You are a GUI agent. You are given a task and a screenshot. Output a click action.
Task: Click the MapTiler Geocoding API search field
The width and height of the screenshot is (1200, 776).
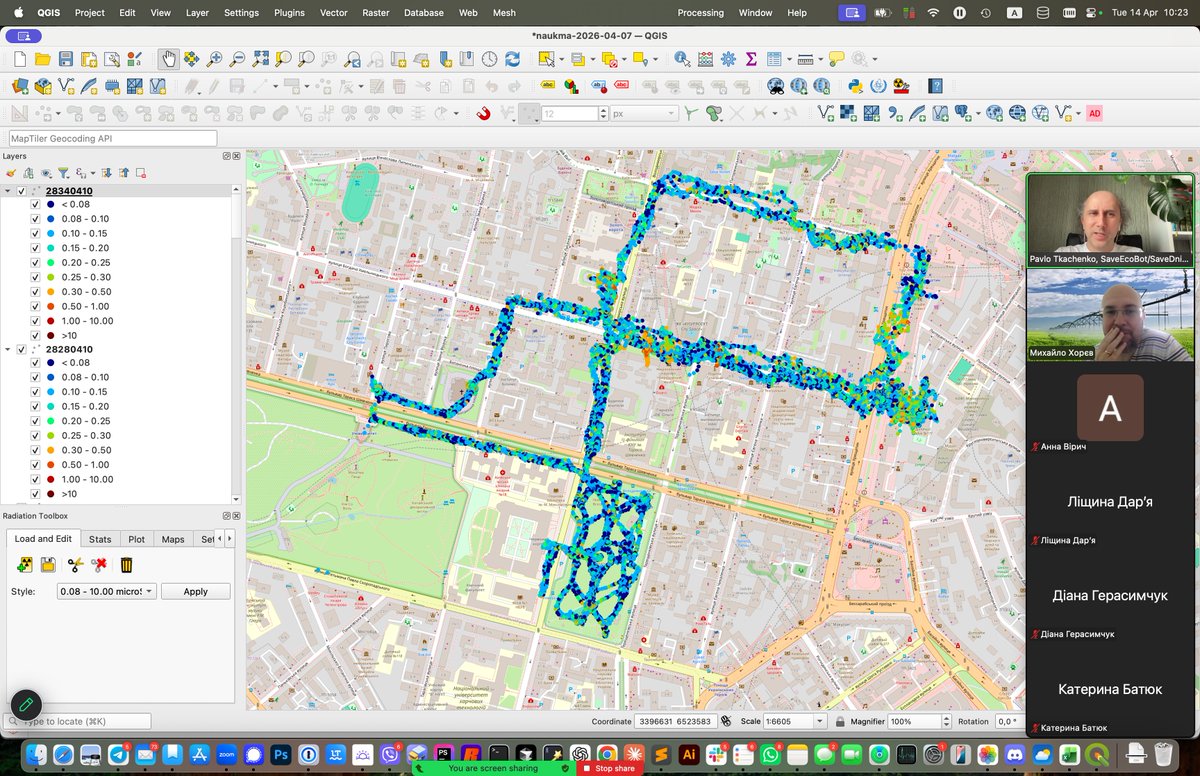[111, 139]
